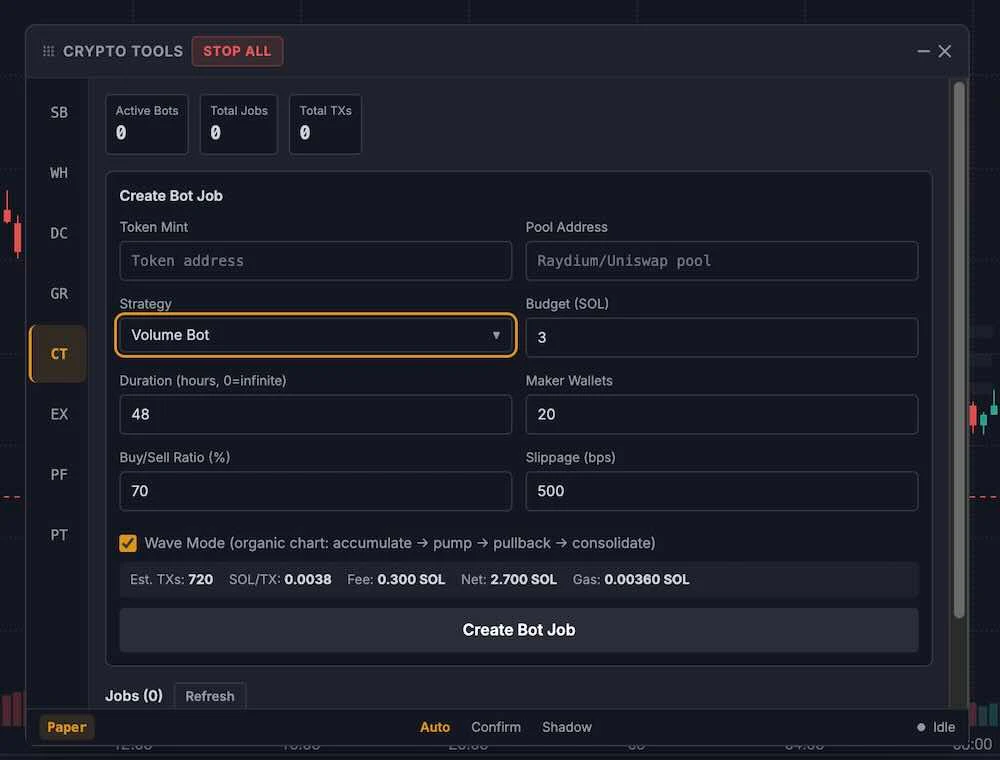The width and height of the screenshot is (1000, 760).
Task: Open the PT sidebar tab
Action: coord(59,534)
